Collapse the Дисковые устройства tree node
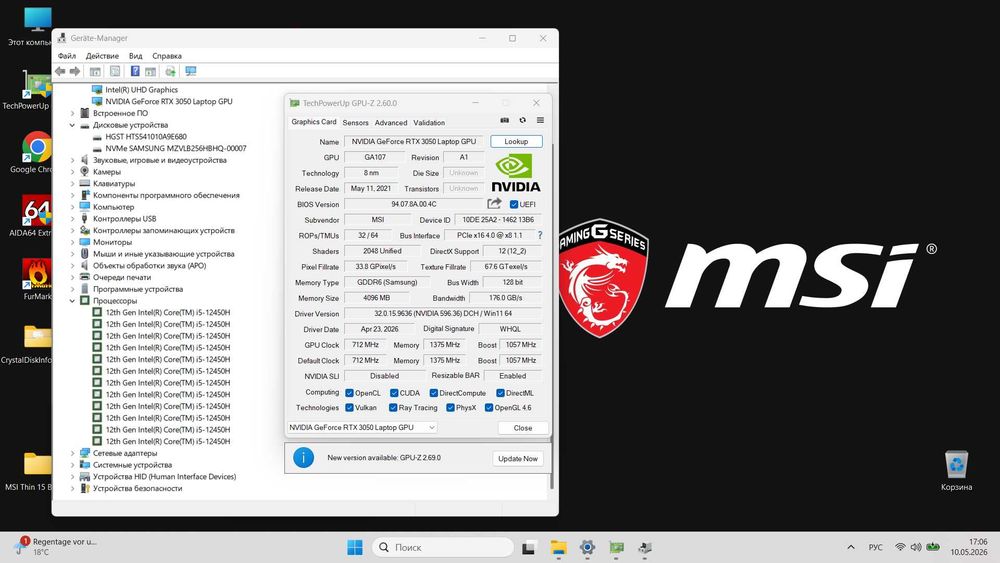 (72, 126)
